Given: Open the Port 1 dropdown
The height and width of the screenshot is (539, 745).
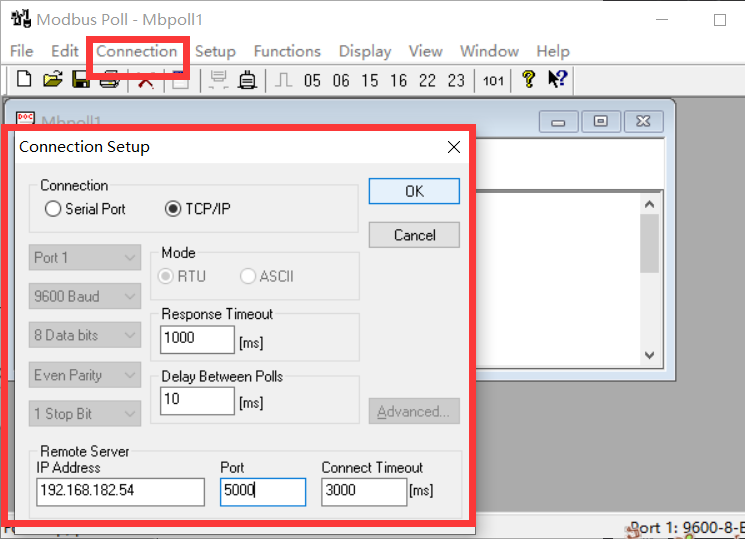Looking at the screenshot, I should click(85, 258).
